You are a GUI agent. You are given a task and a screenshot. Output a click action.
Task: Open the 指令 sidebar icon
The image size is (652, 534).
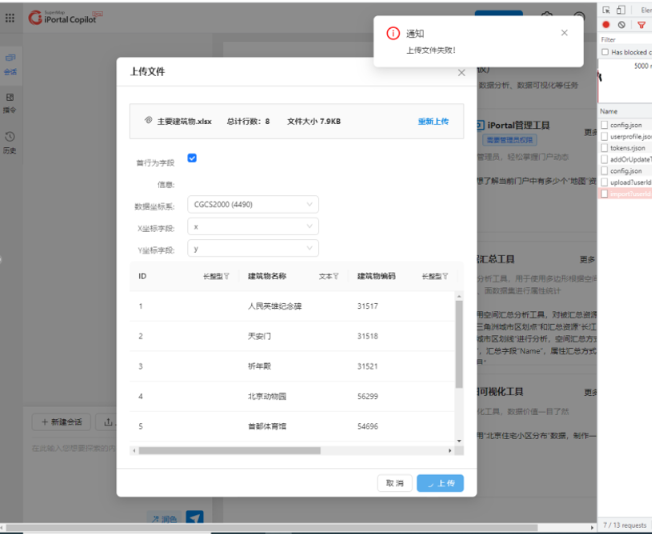(x=10, y=102)
